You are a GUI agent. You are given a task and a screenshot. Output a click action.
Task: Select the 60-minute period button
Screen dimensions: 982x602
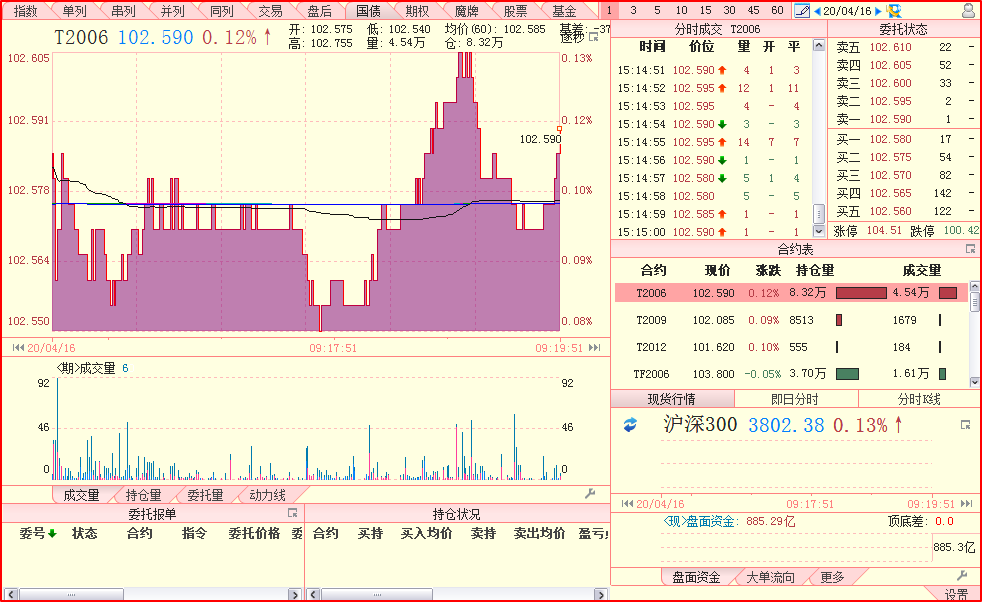pos(777,11)
